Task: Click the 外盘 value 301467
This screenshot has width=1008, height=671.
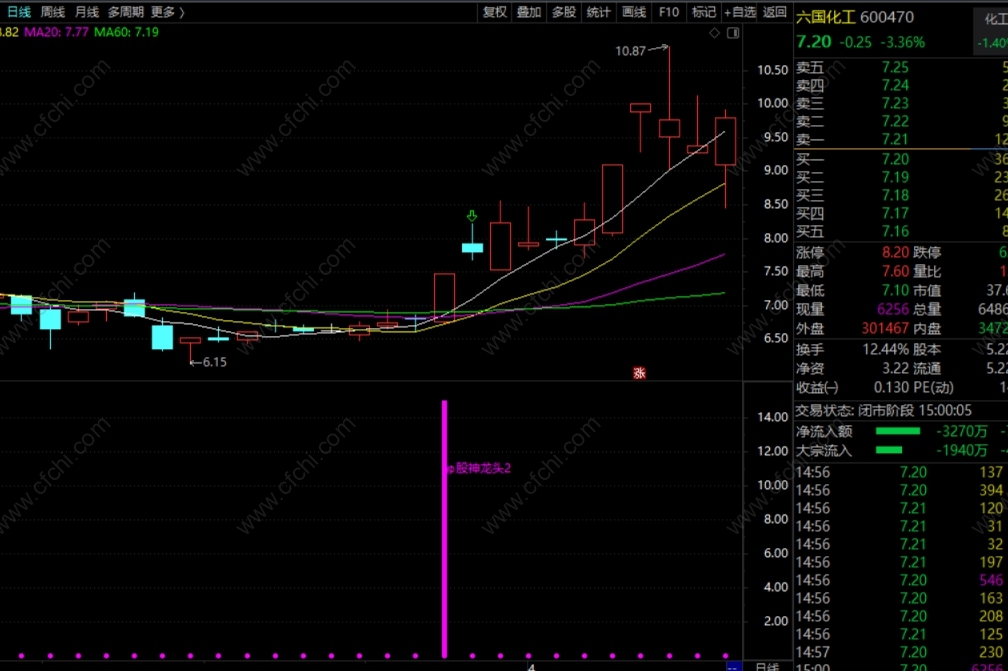Action: click(x=885, y=328)
